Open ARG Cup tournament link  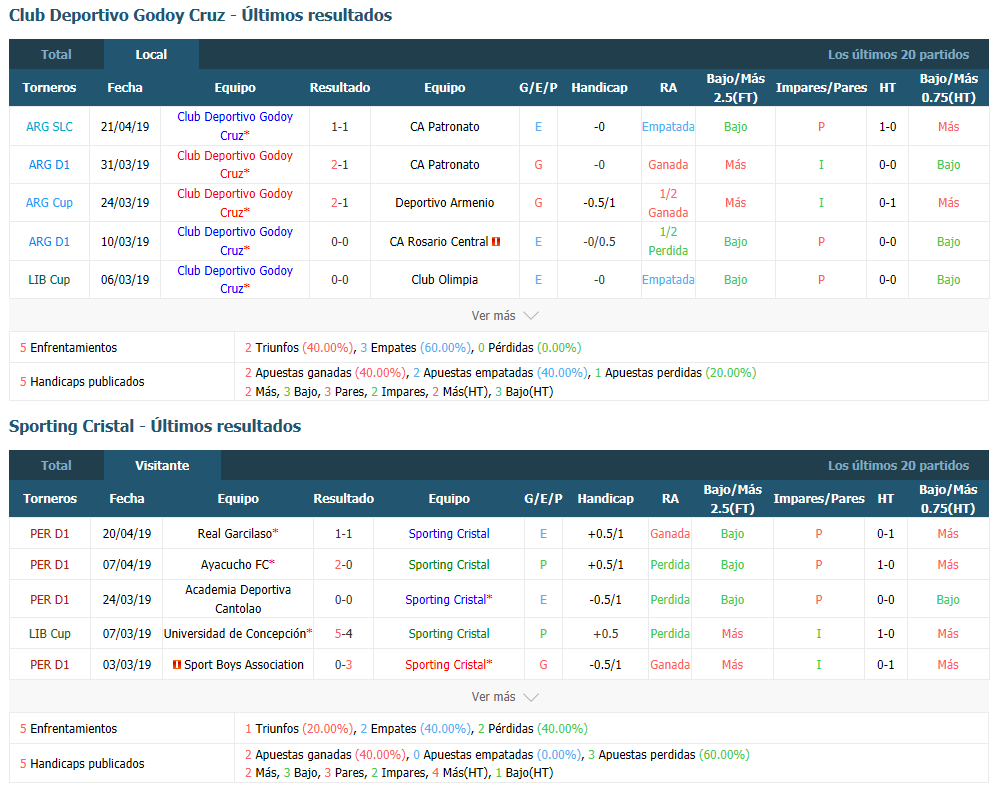tap(49, 203)
